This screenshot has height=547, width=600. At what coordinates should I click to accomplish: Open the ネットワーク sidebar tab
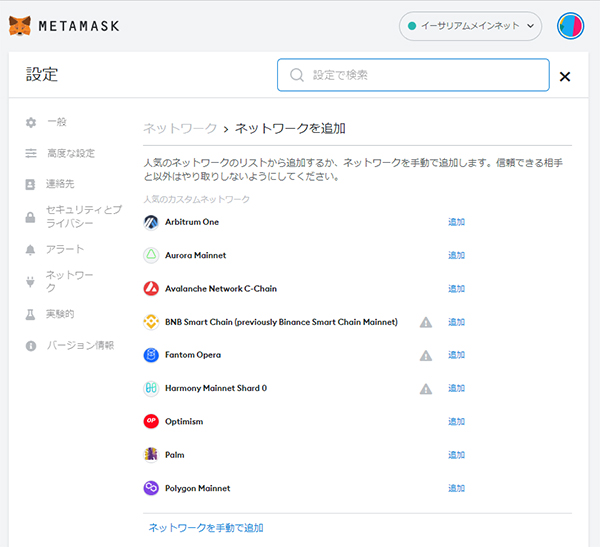point(69,281)
